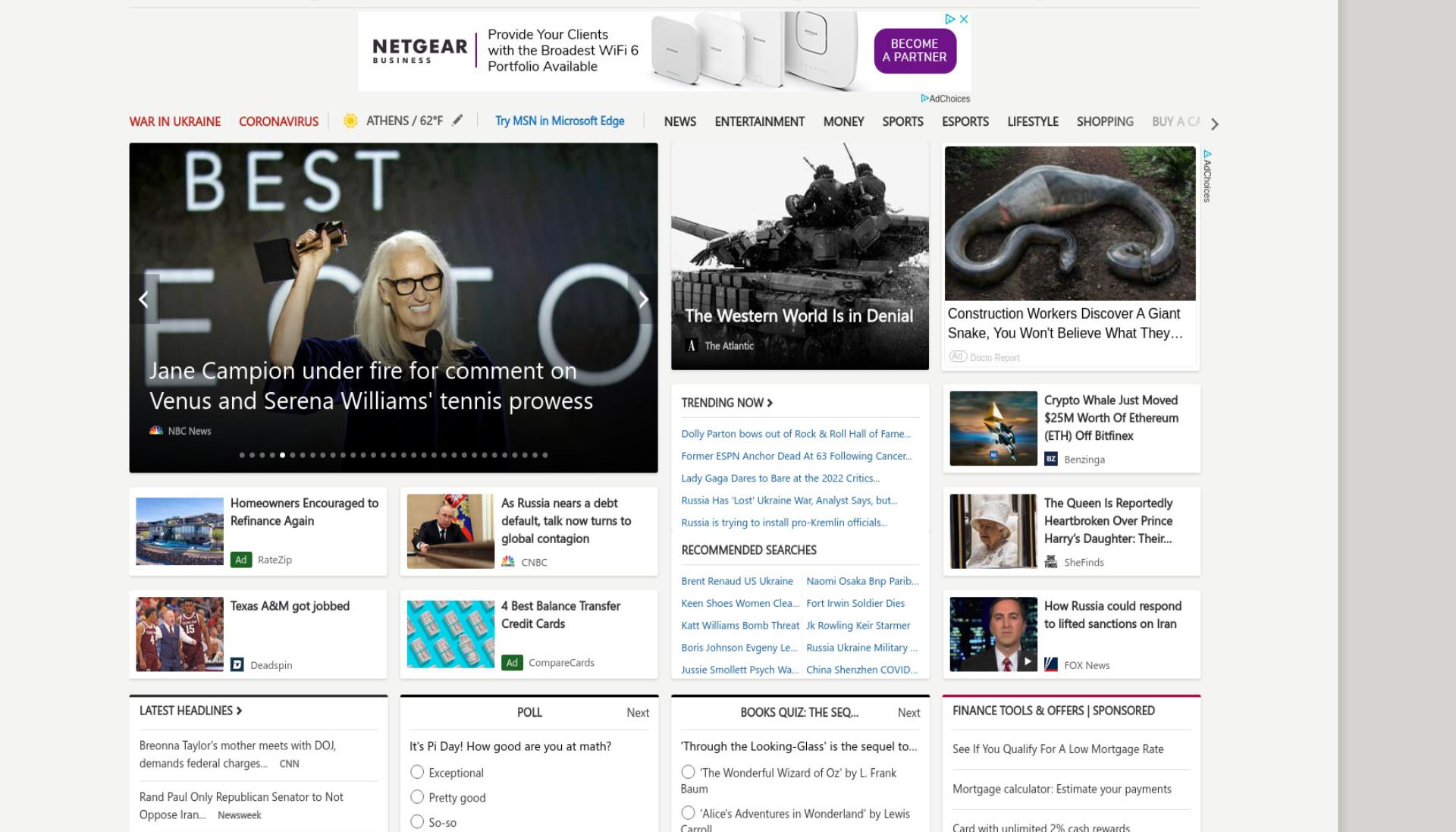Click Deadspin source logo
The width and height of the screenshot is (1456, 832).
(237, 664)
